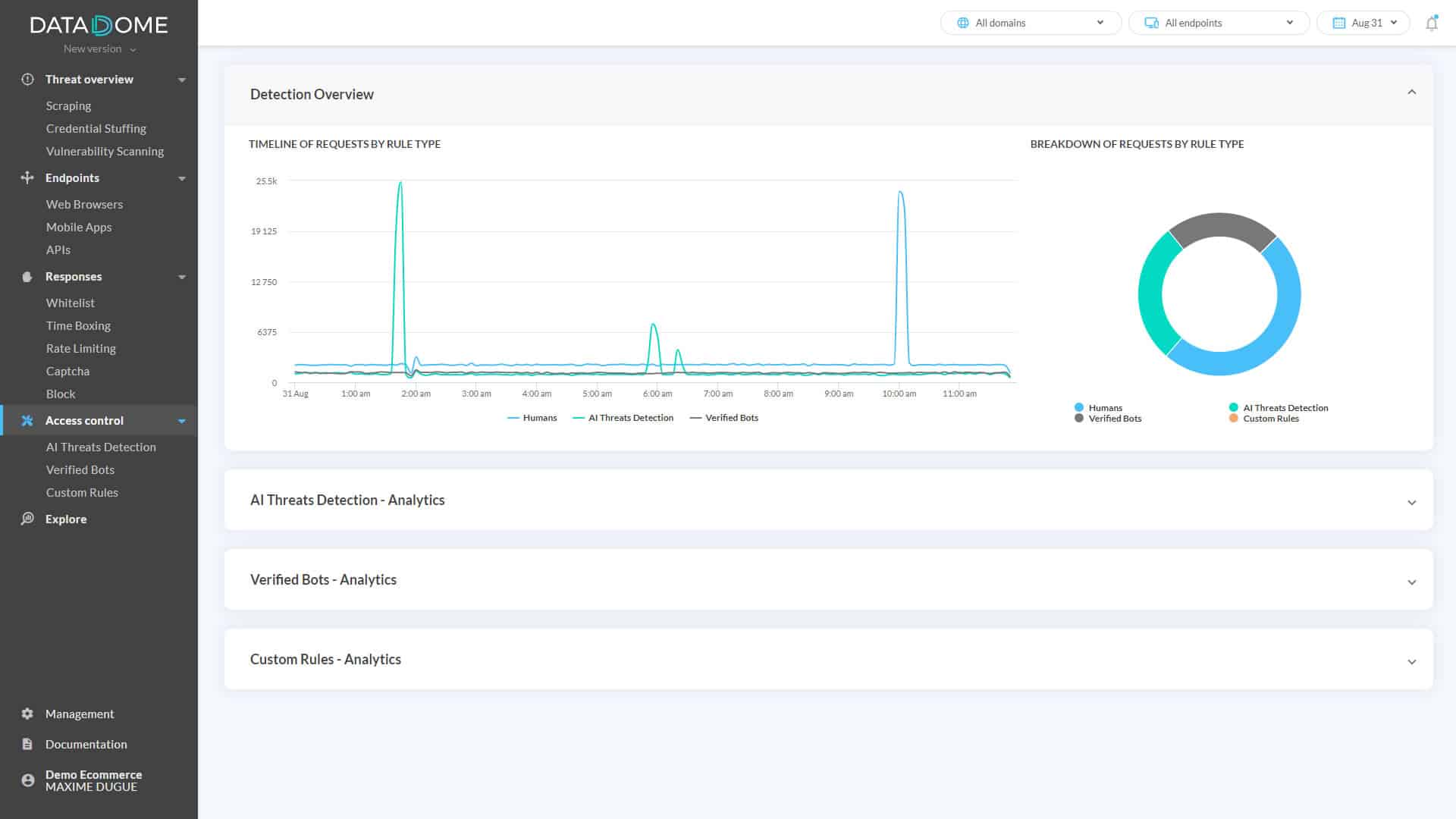Click the user account avatar icon
The image size is (1456, 819).
(x=28, y=780)
